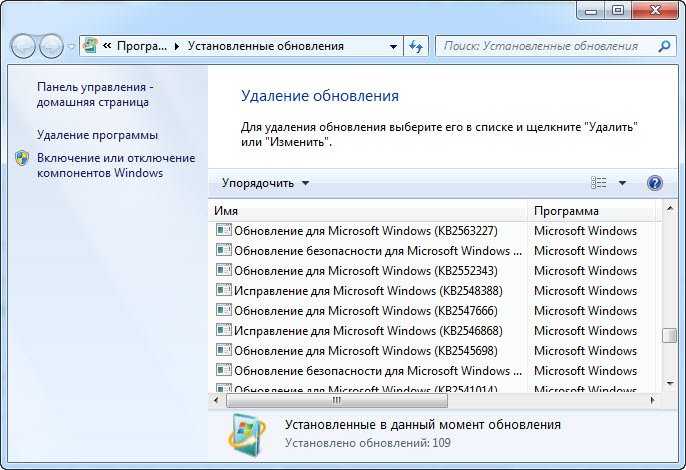Maximize the Installed Updates window
Screen dimensions: 686x470
coord(618,11)
